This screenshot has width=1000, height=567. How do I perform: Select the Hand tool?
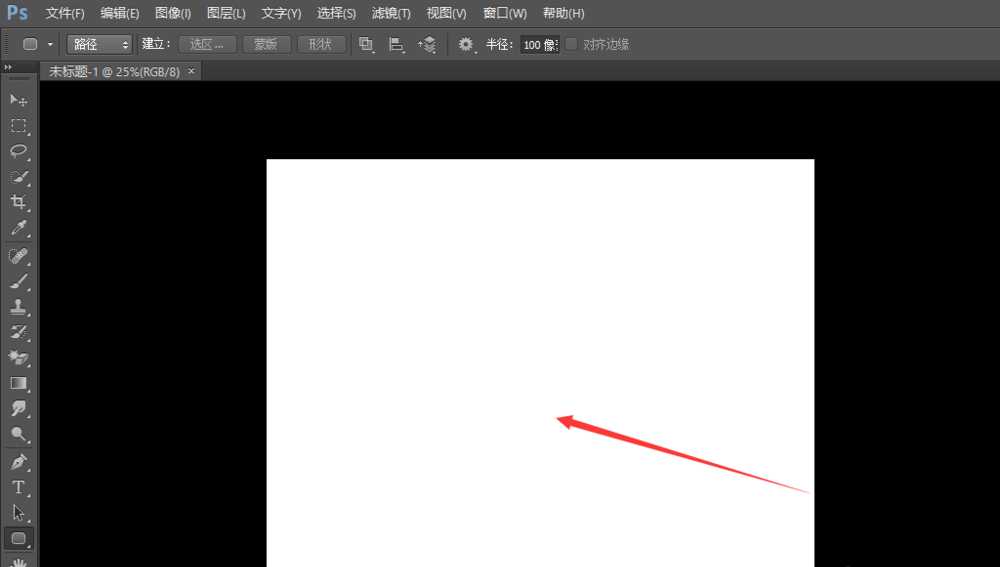click(18, 562)
